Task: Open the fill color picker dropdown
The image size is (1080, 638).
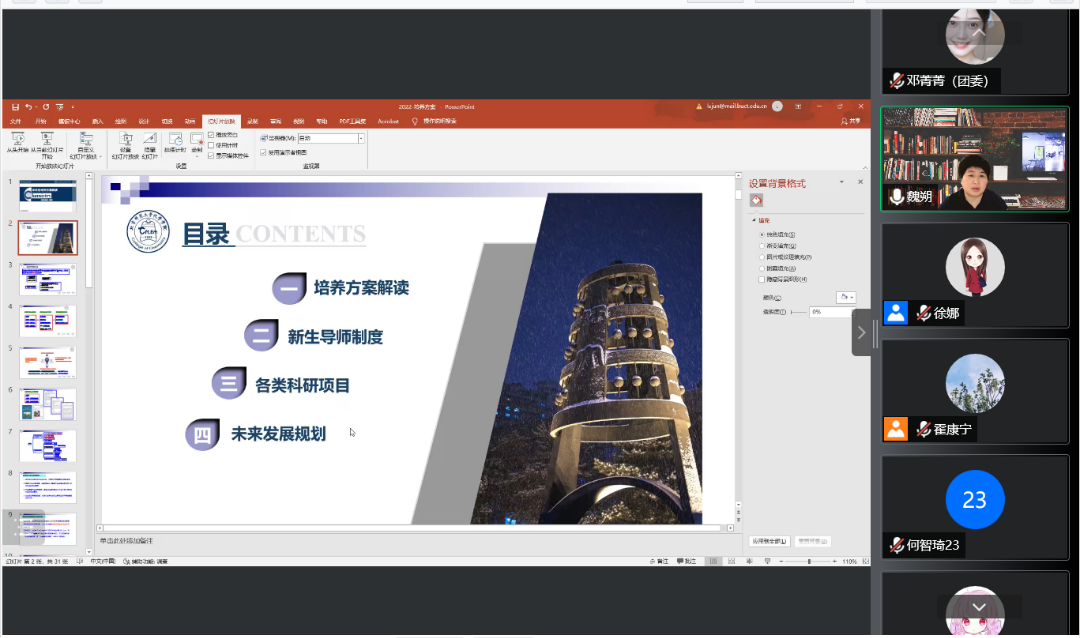Action: pos(846,297)
